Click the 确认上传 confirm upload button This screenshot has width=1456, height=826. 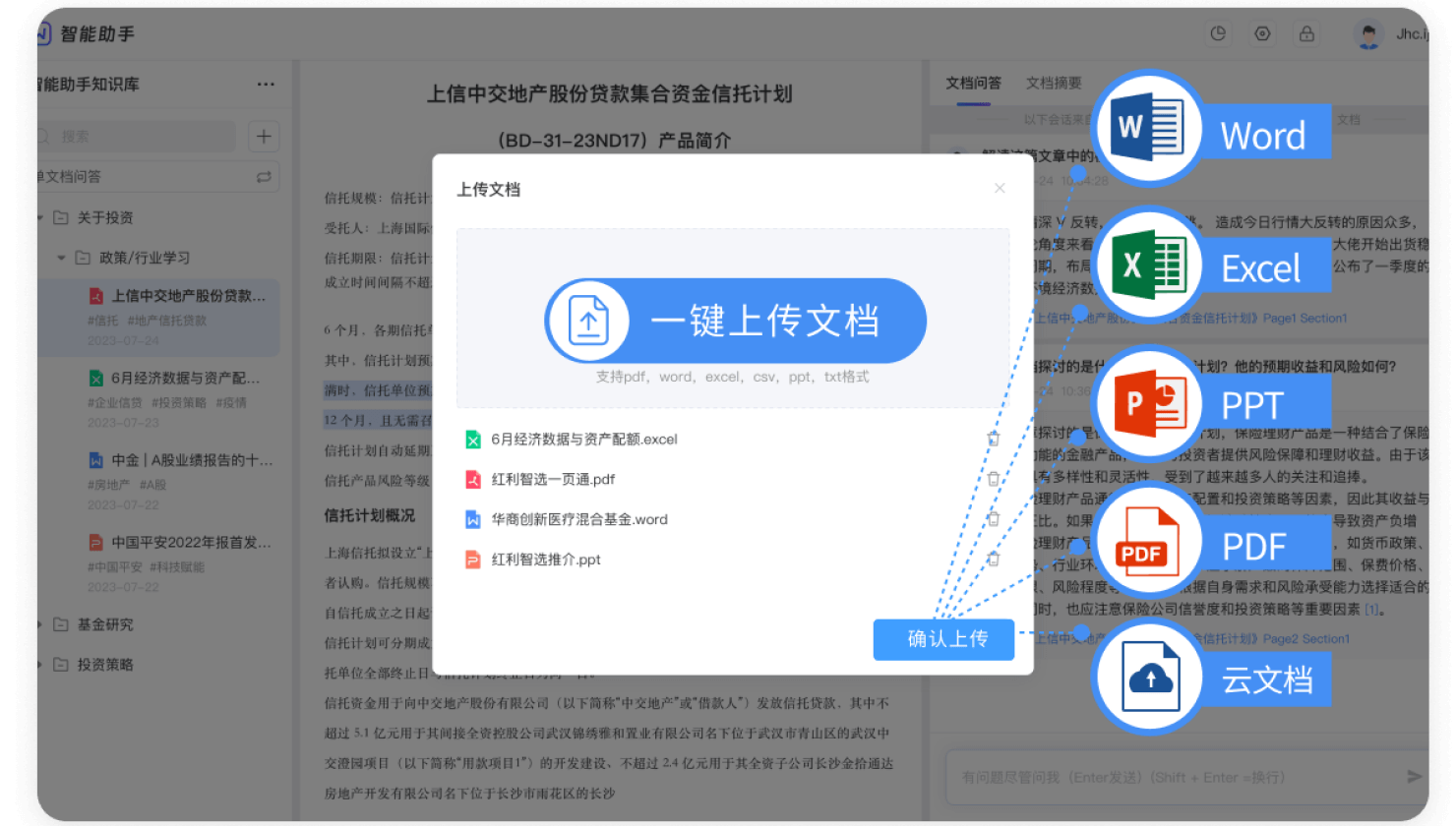(x=943, y=639)
